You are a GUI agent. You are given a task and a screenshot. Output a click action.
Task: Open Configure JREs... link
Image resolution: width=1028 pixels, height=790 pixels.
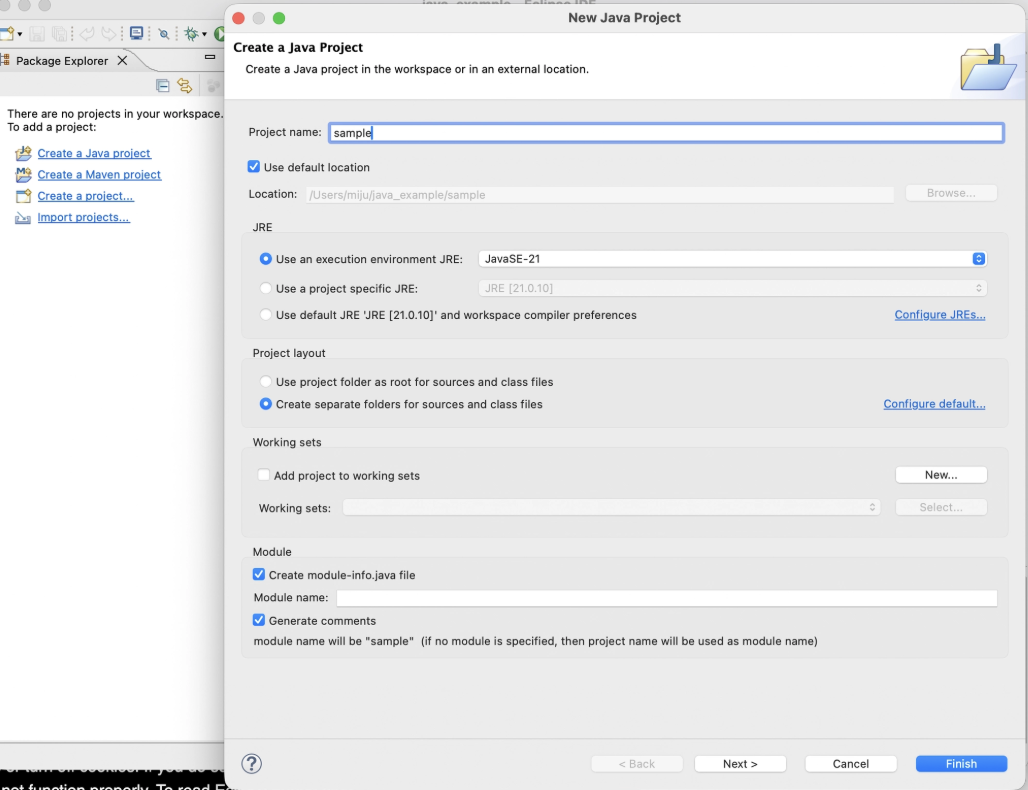tap(939, 315)
